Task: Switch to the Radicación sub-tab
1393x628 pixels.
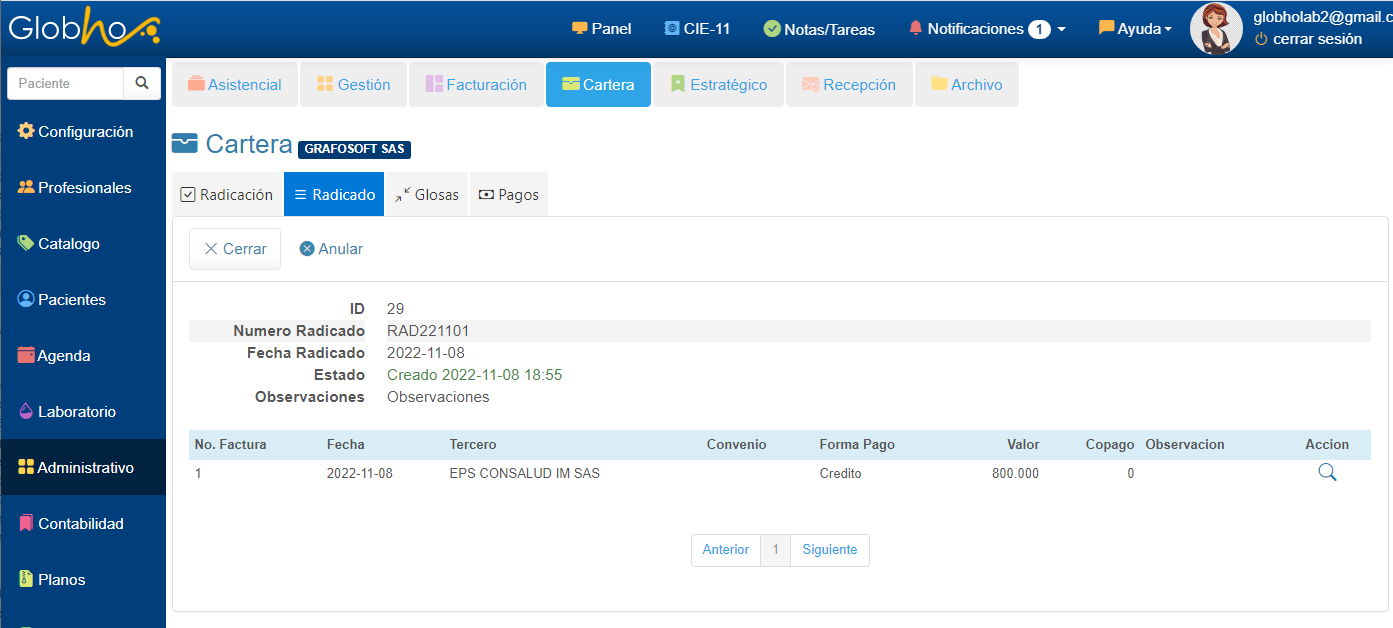Action: point(227,195)
